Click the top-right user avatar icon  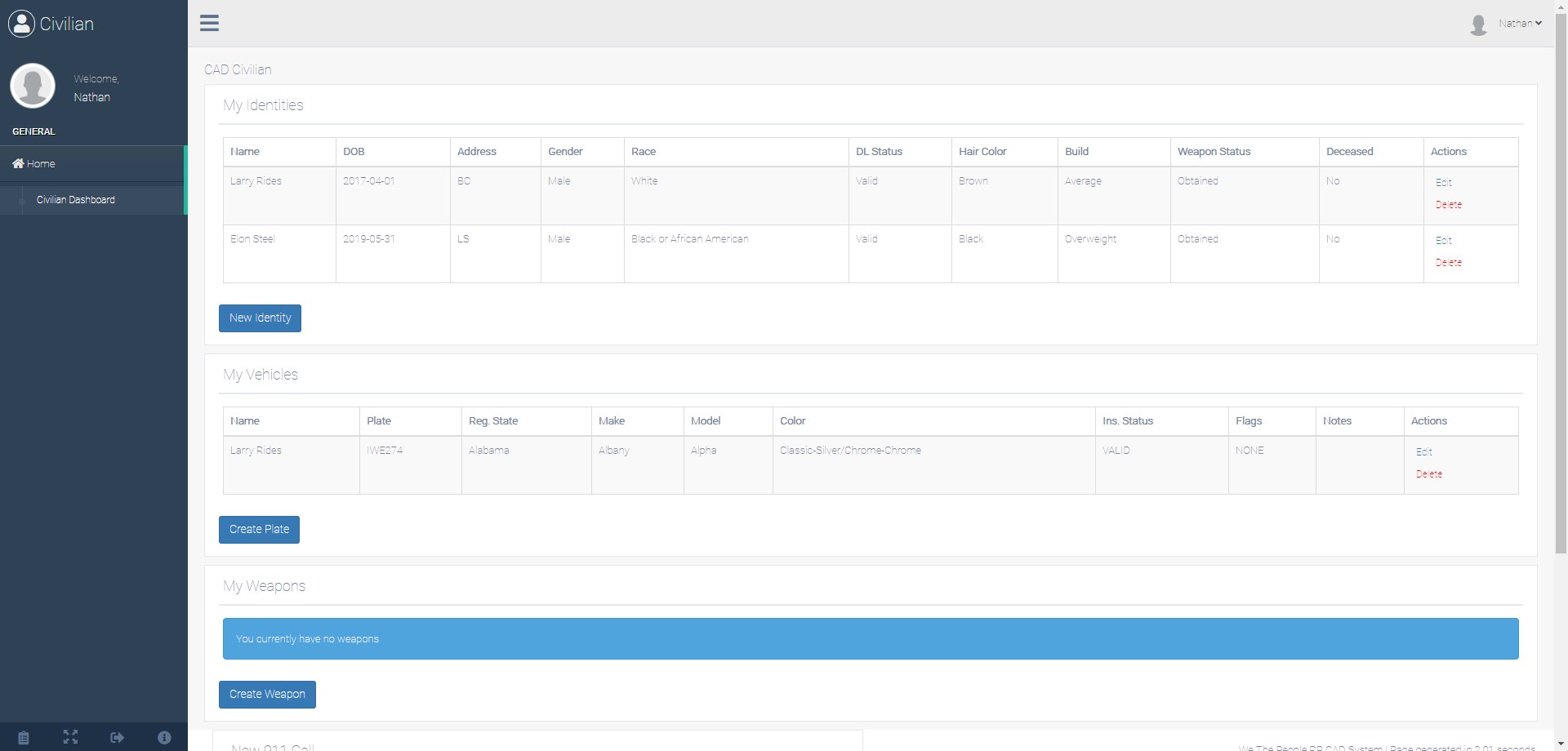1478,24
